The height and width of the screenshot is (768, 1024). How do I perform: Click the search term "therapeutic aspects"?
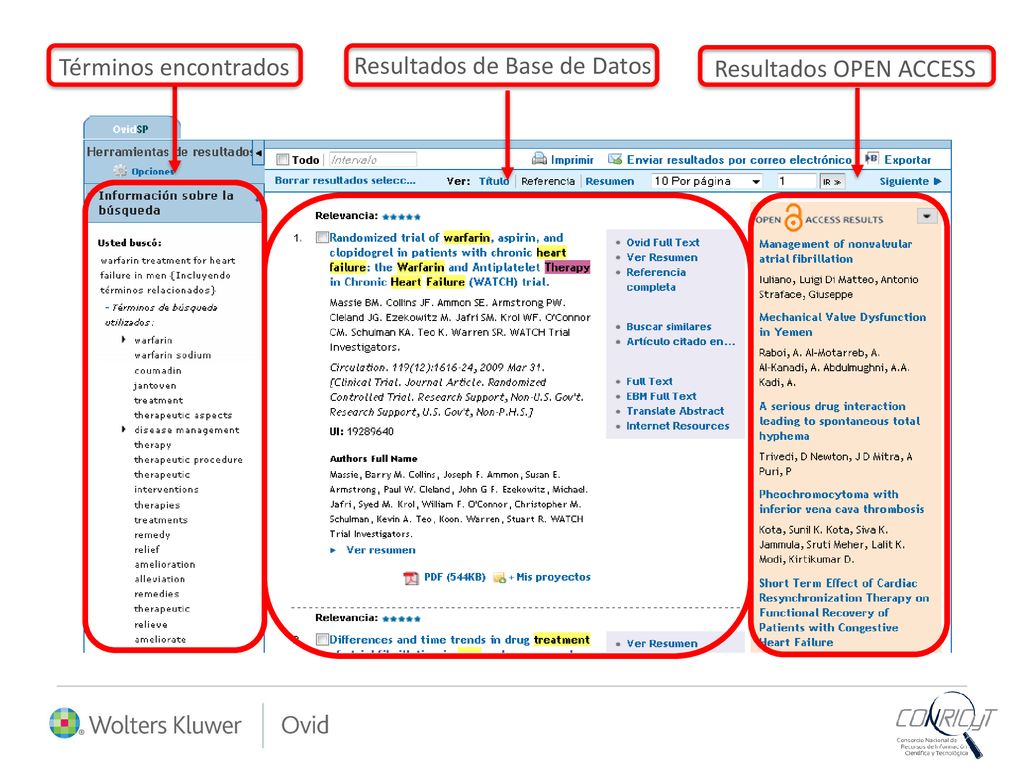point(183,415)
